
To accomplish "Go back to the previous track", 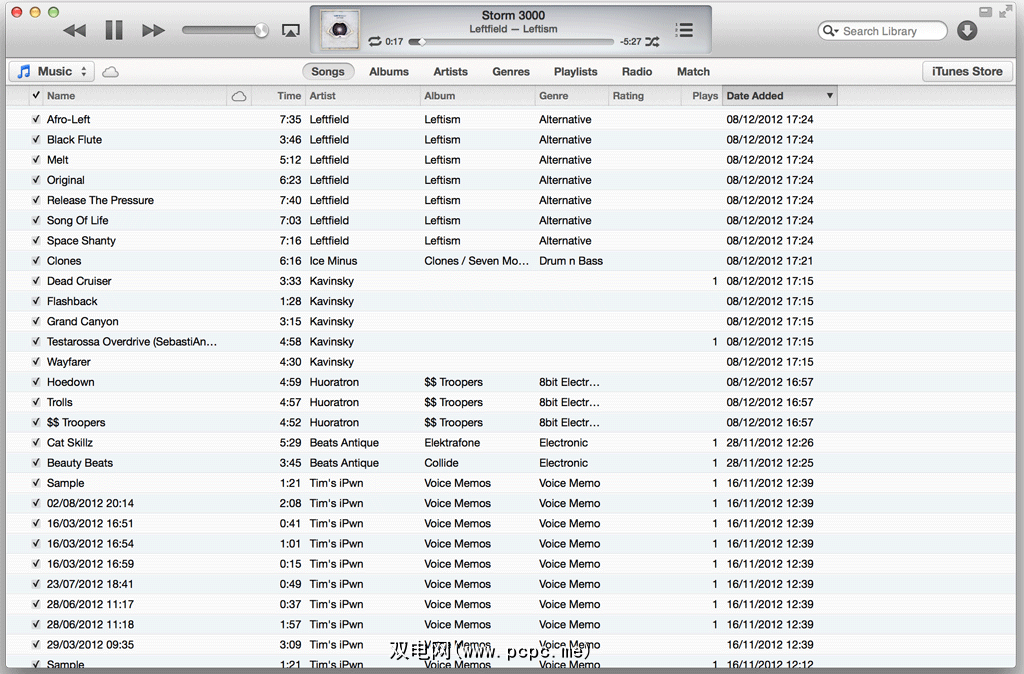I will click(75, 31).
